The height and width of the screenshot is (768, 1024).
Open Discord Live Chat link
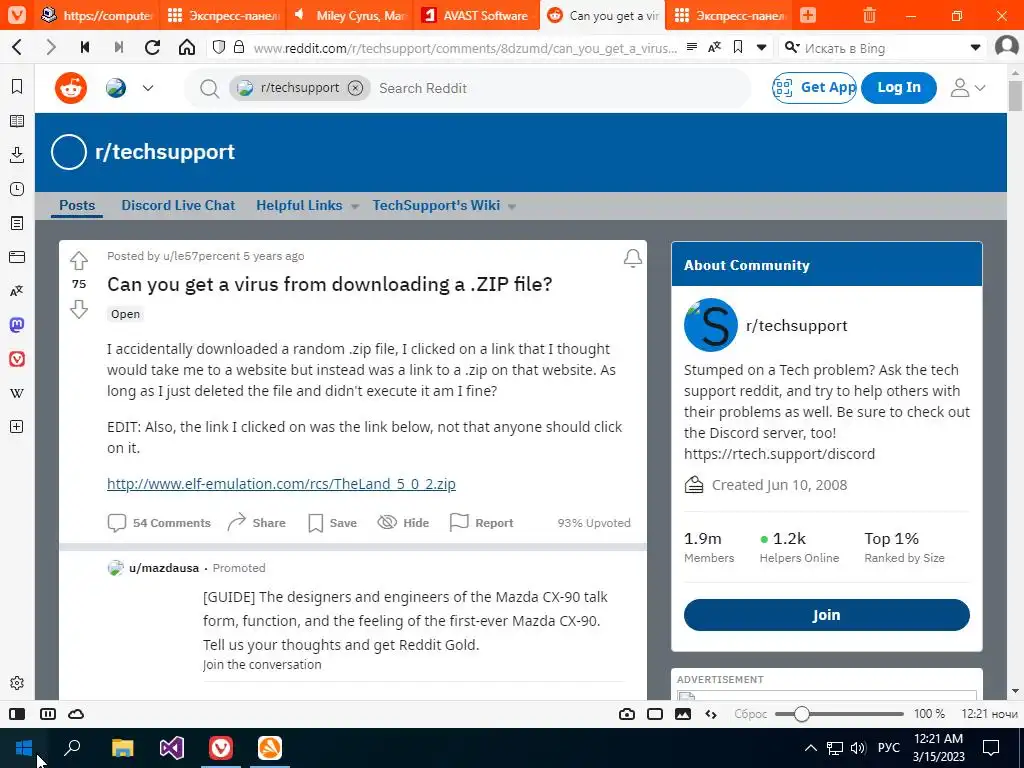click(178, 205)
